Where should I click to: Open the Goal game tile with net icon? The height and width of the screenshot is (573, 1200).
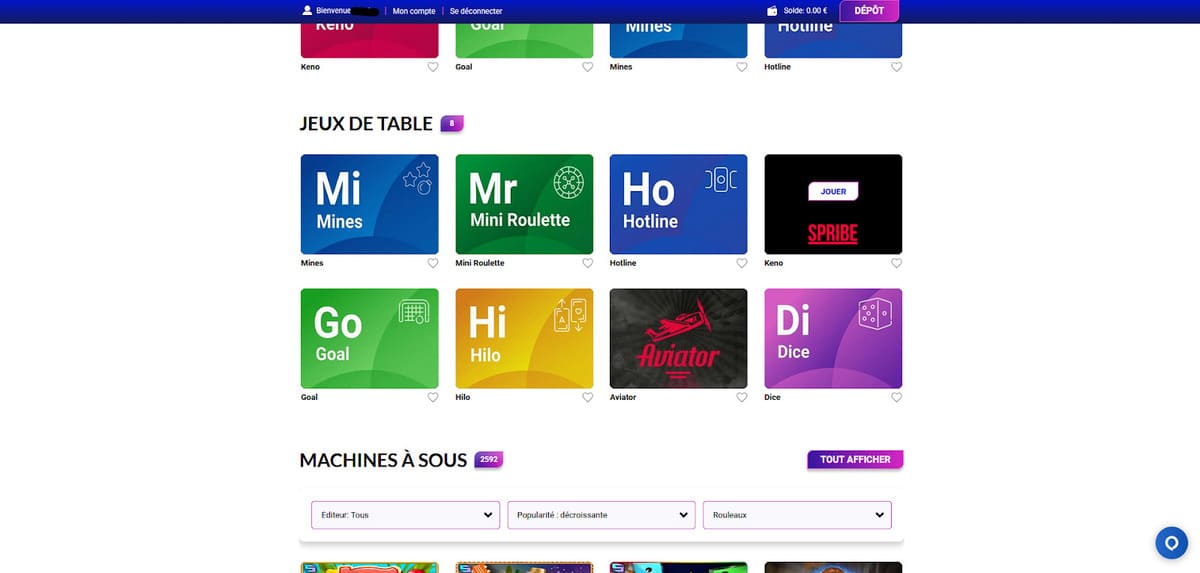point(369,338)
